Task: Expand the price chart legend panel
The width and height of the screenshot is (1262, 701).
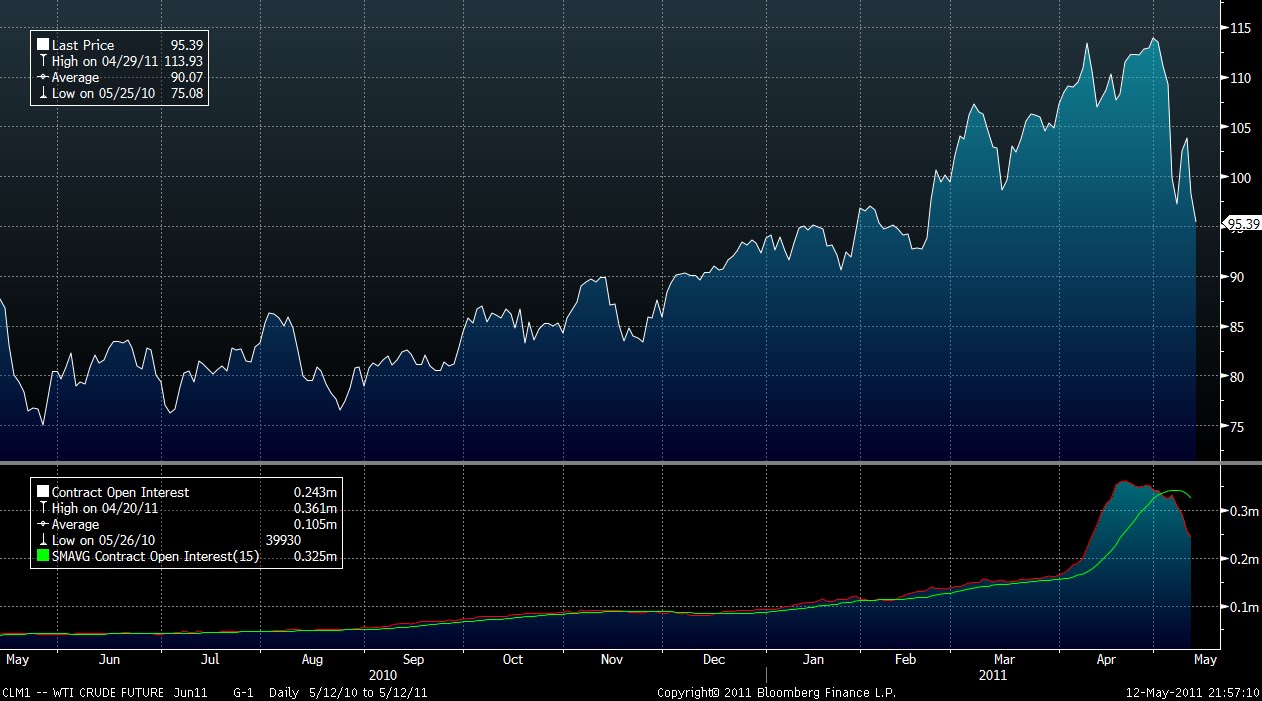Action: 119,68
